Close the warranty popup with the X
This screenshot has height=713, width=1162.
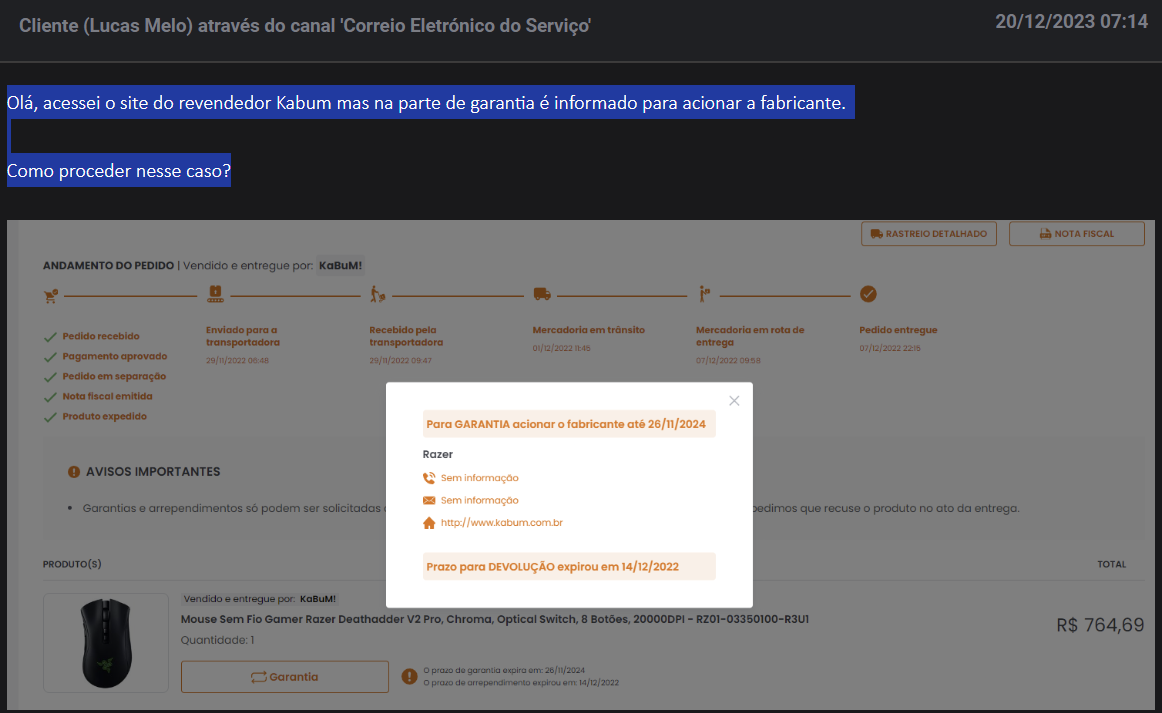[x=734, y=401]
